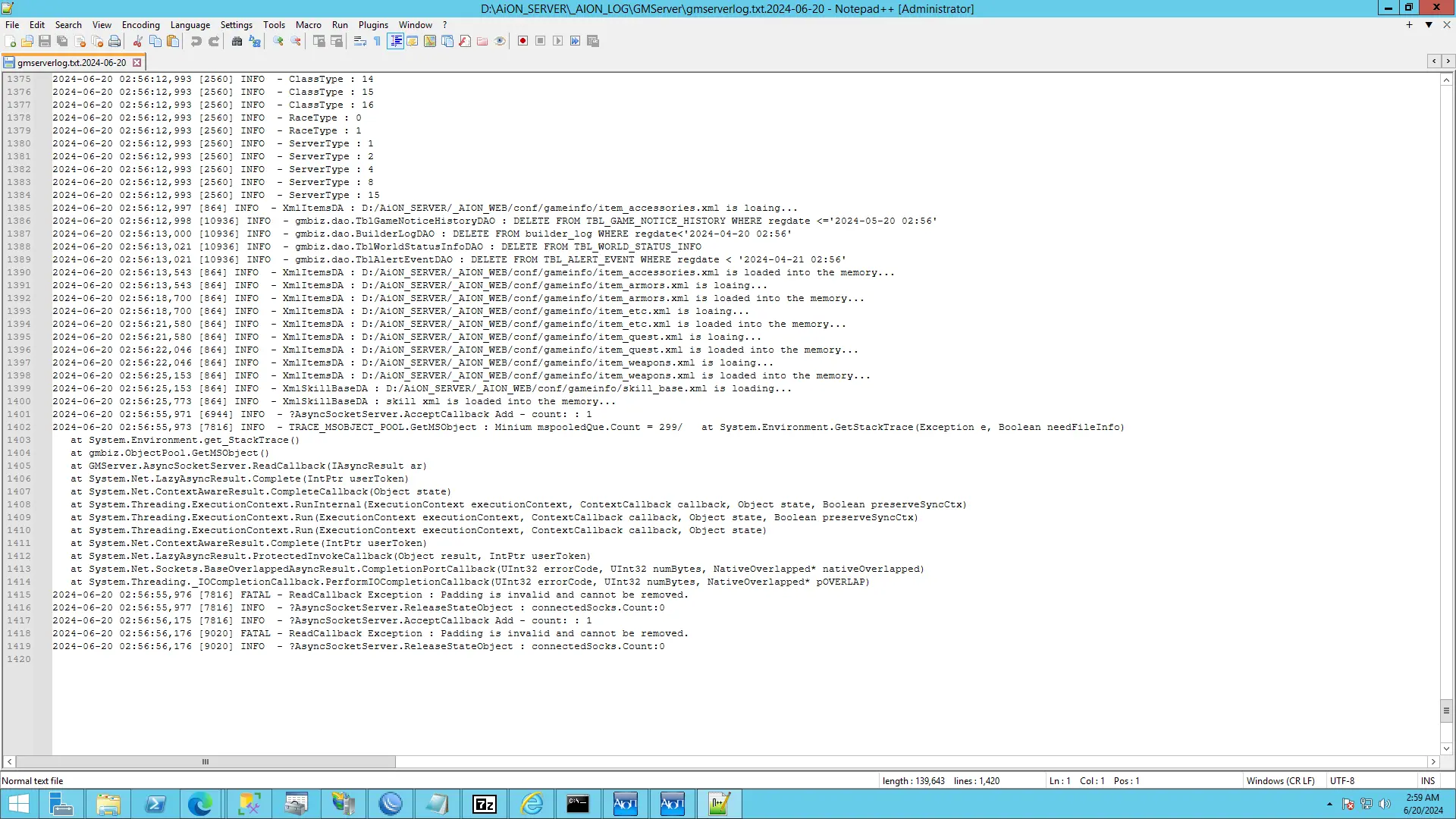This screenshot has width=1456, height=819.
Task: Click the Copy toolbar icon
Action: tap(155, 41)
